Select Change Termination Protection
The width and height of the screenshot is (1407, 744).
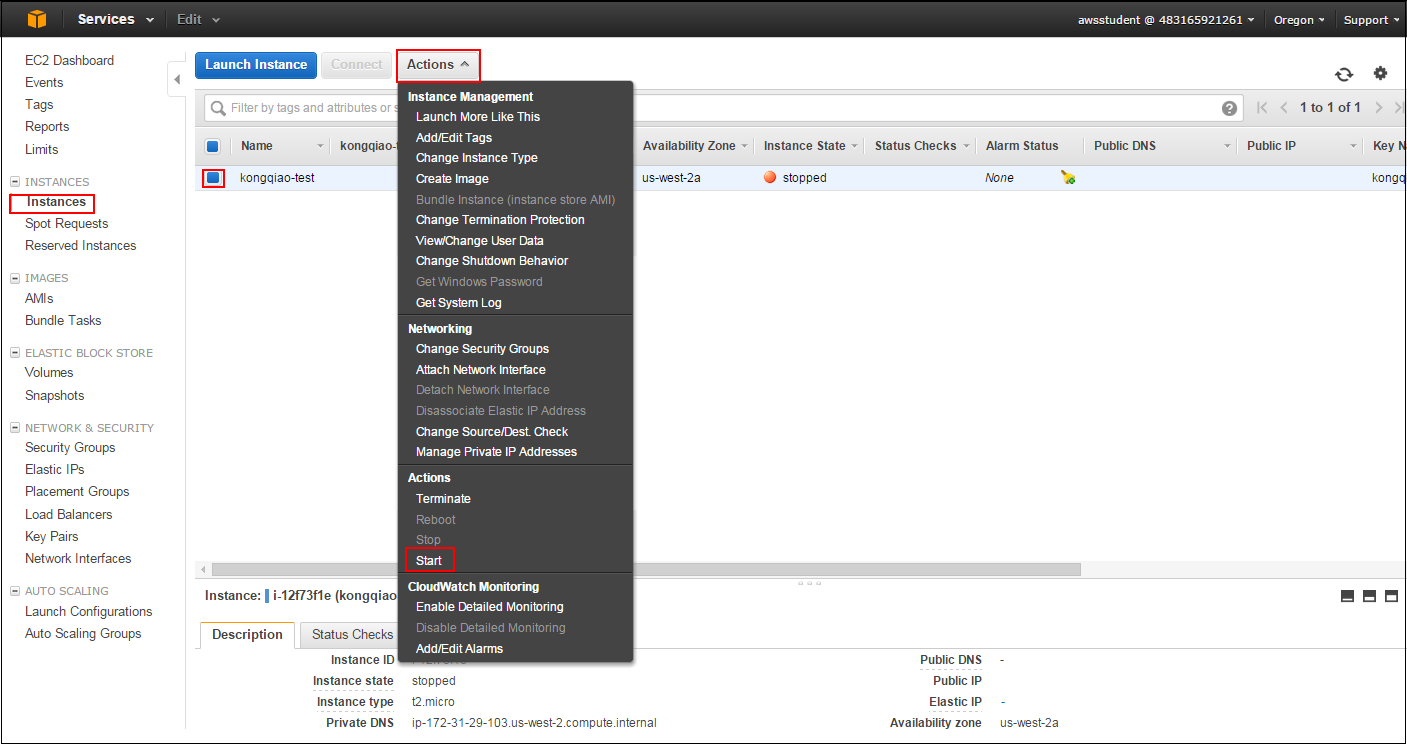pos(500,220)
